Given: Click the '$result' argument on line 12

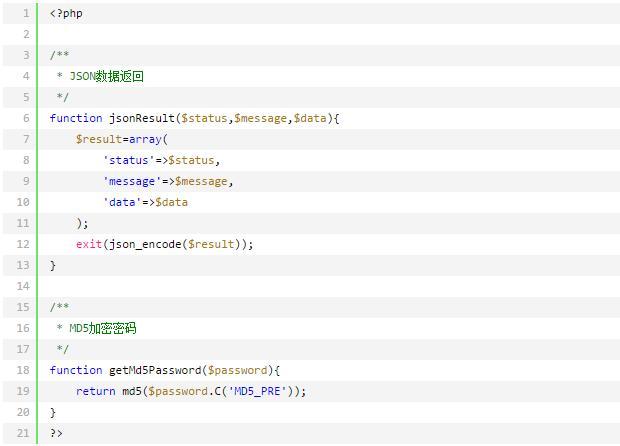Looking at the screenshot, I should (x=211, y=244).
